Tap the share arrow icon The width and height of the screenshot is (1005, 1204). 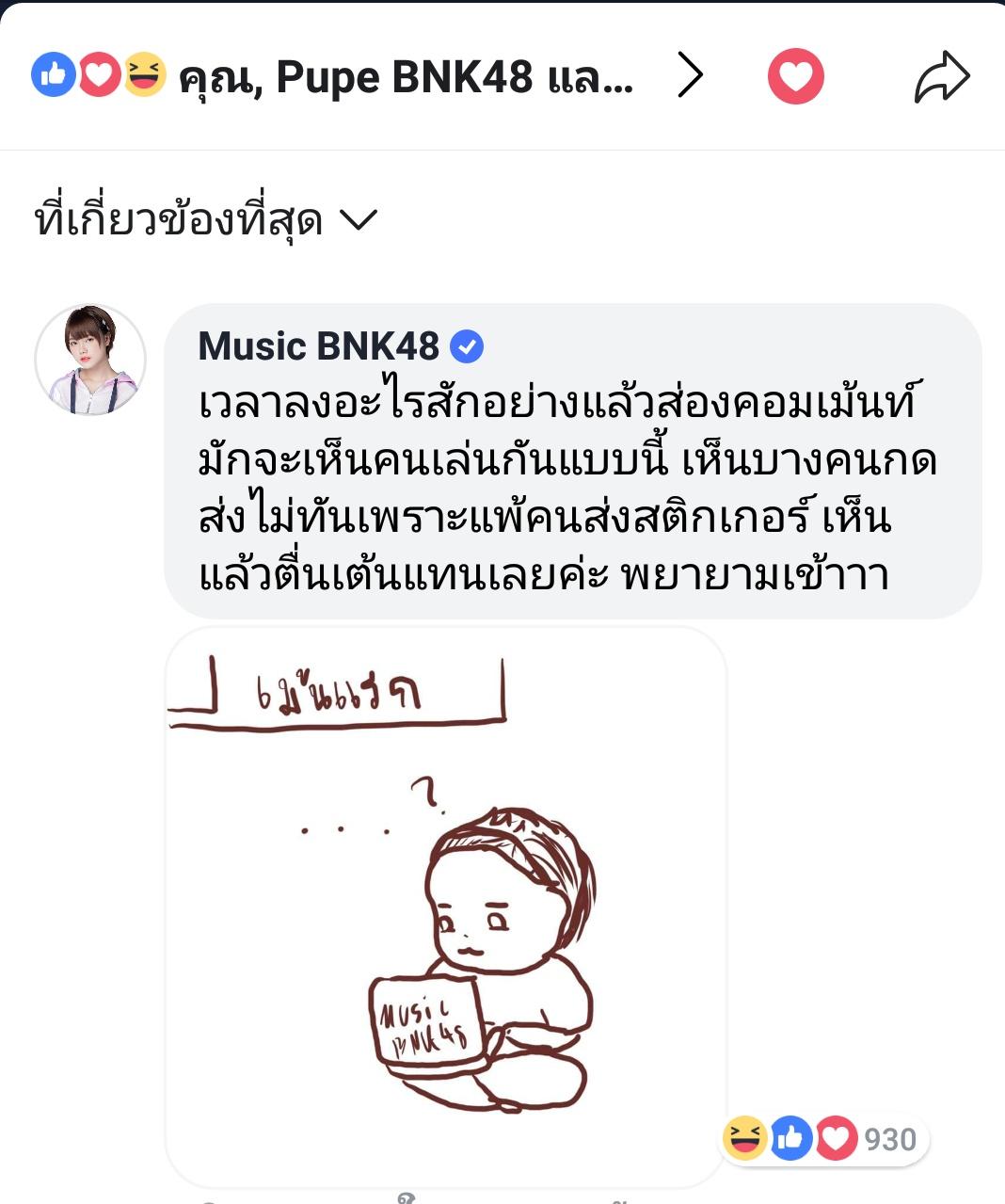pos(942,77)
